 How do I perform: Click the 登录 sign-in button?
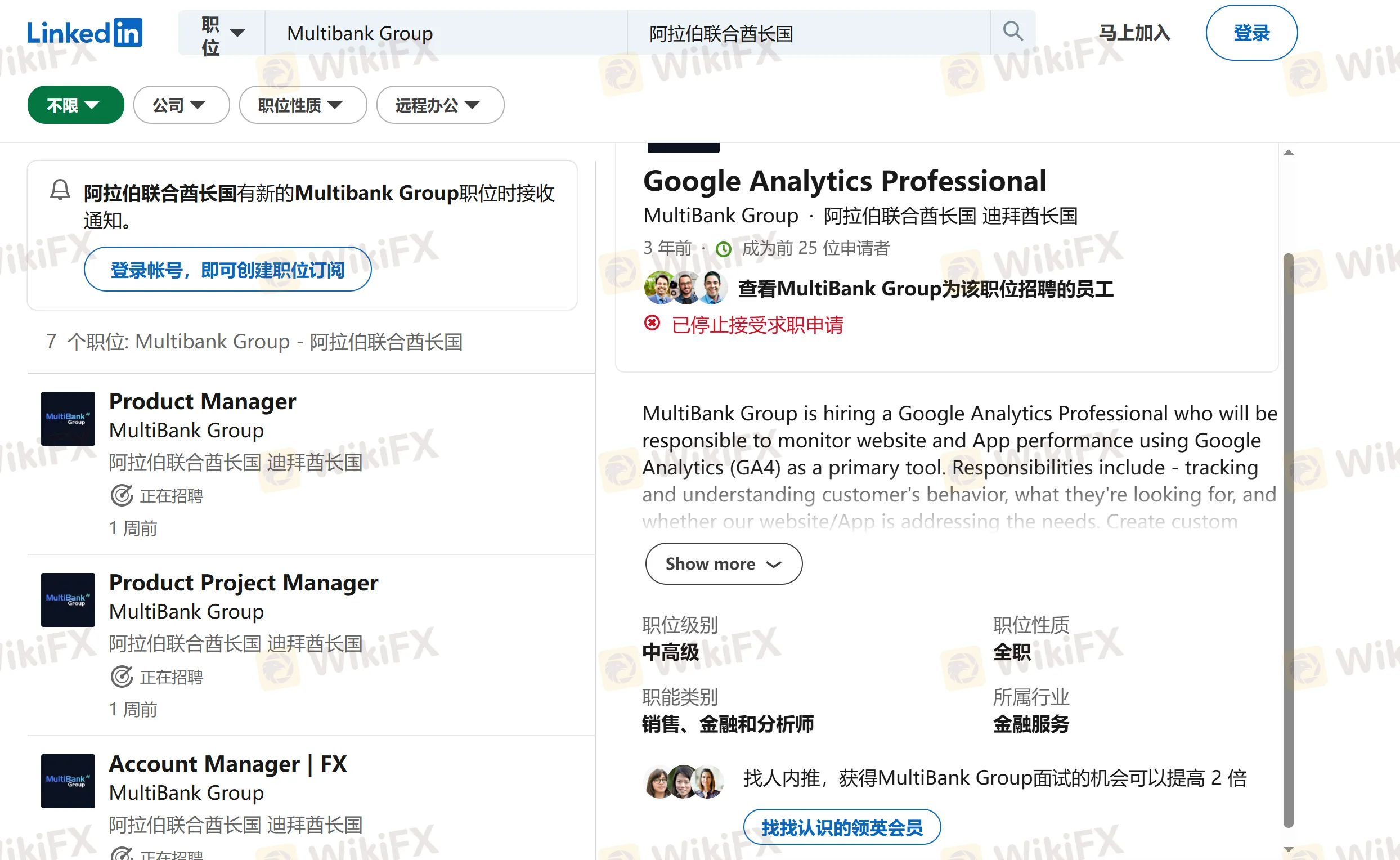1251,33
